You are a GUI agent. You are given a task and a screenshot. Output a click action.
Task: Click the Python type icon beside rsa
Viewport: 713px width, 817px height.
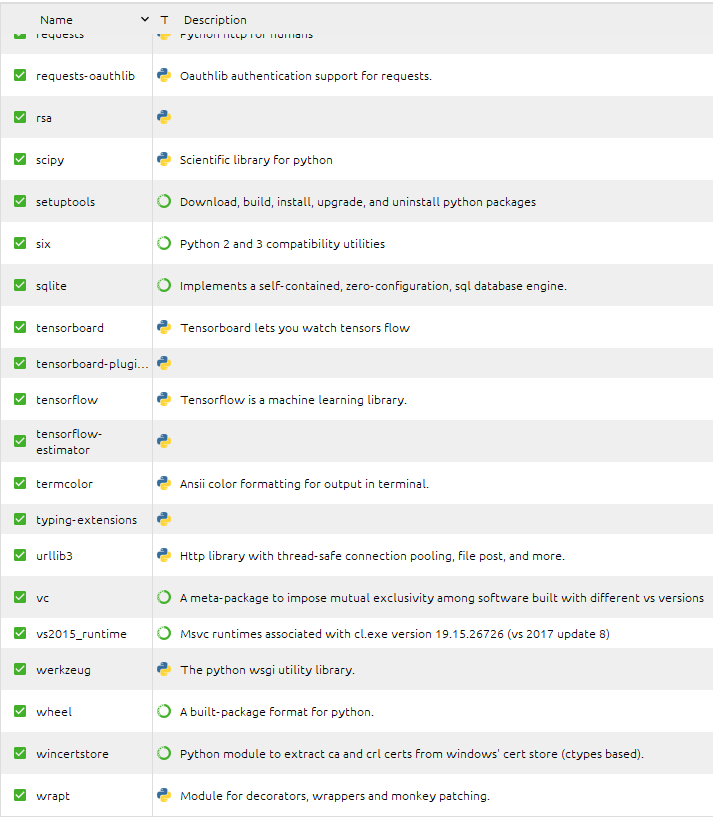coord(164,117)
